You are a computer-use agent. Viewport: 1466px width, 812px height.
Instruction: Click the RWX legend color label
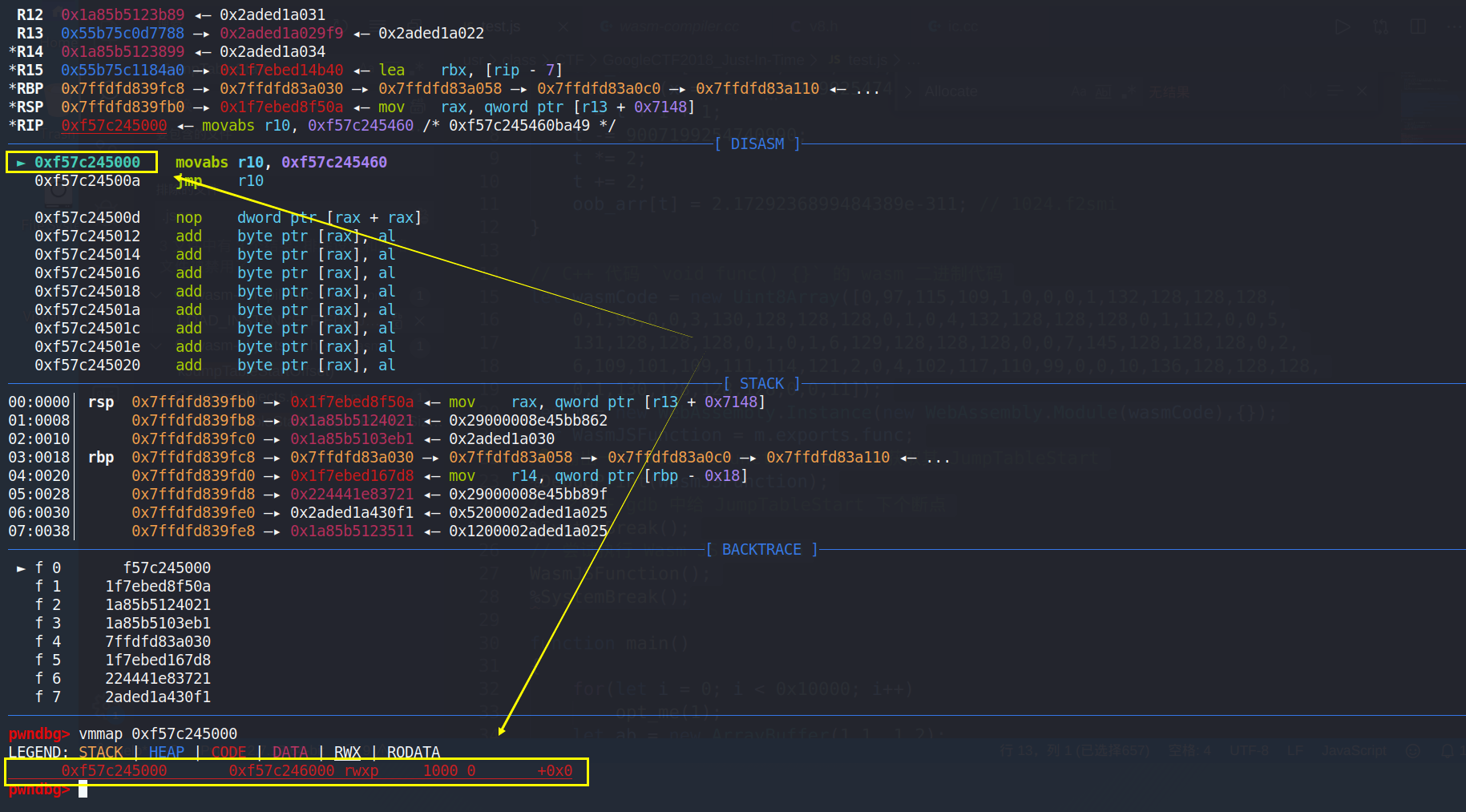pos(347,753)
